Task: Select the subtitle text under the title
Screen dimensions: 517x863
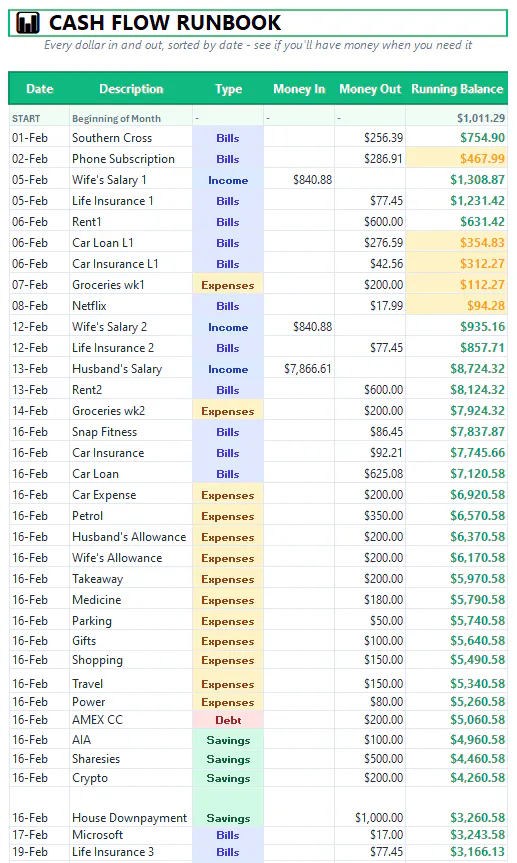Action: 258,45
